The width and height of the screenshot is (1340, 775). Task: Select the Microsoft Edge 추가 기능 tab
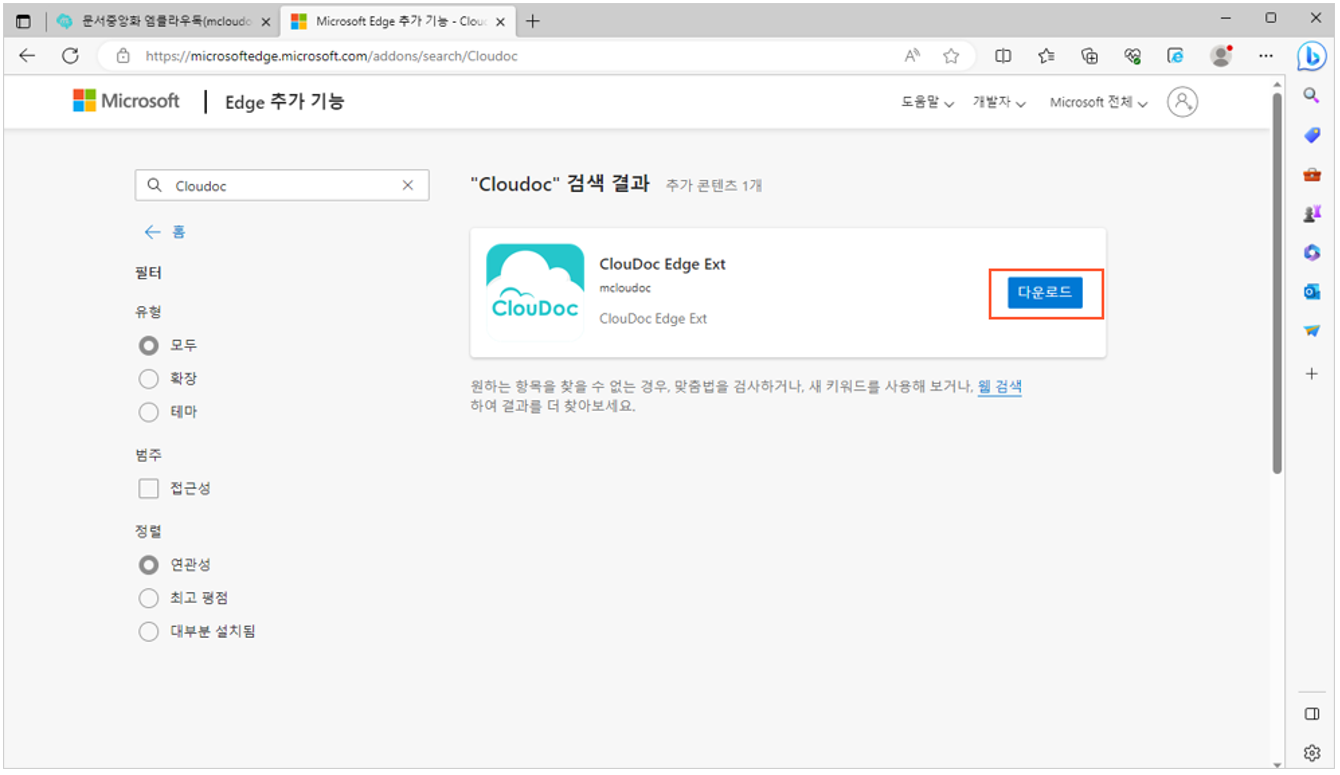(396, 21)
